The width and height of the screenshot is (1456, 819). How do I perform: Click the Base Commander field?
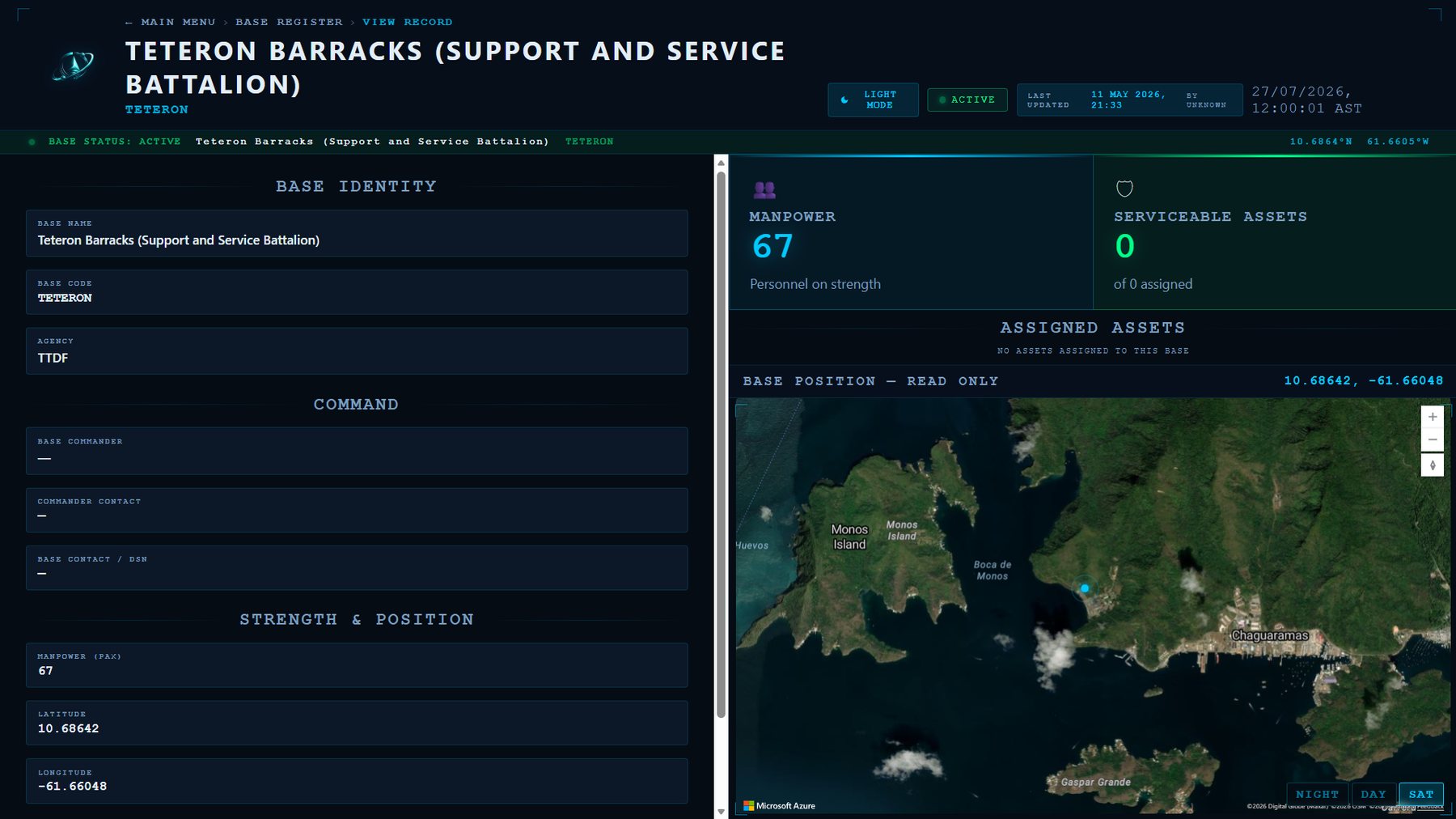pos(357,451)
